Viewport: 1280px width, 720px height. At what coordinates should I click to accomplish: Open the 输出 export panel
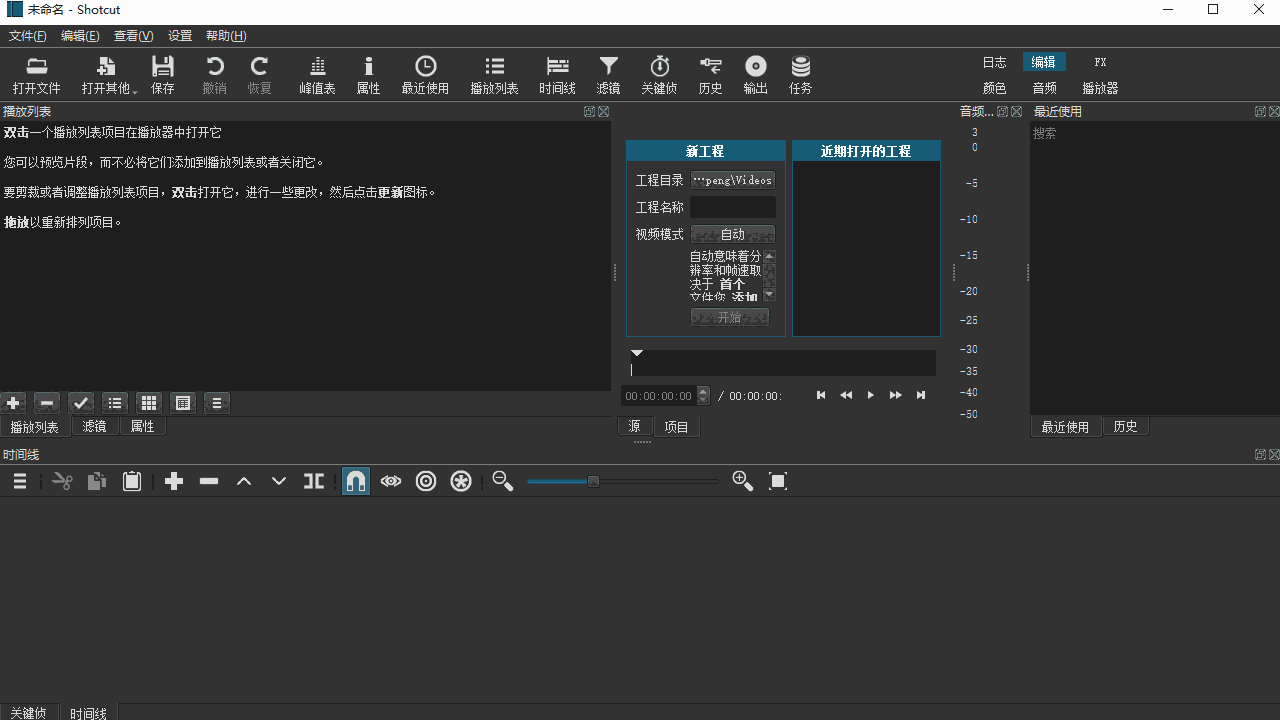pos(755,75)
